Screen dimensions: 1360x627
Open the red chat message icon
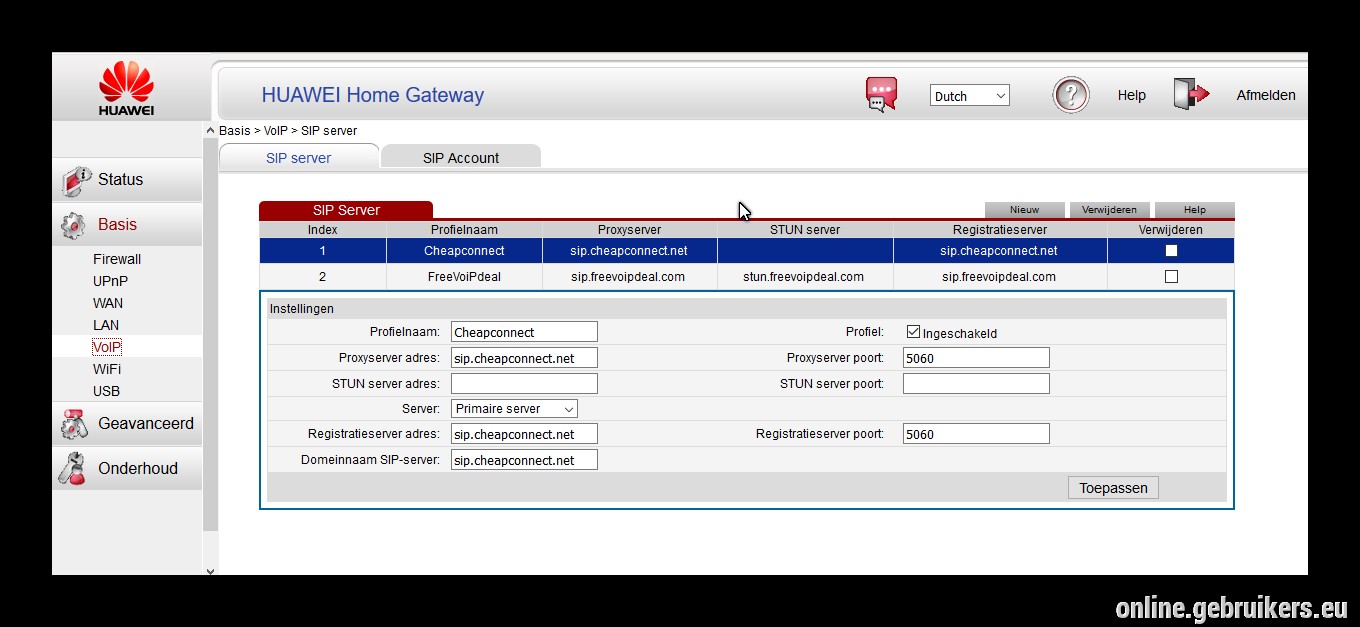881,95
